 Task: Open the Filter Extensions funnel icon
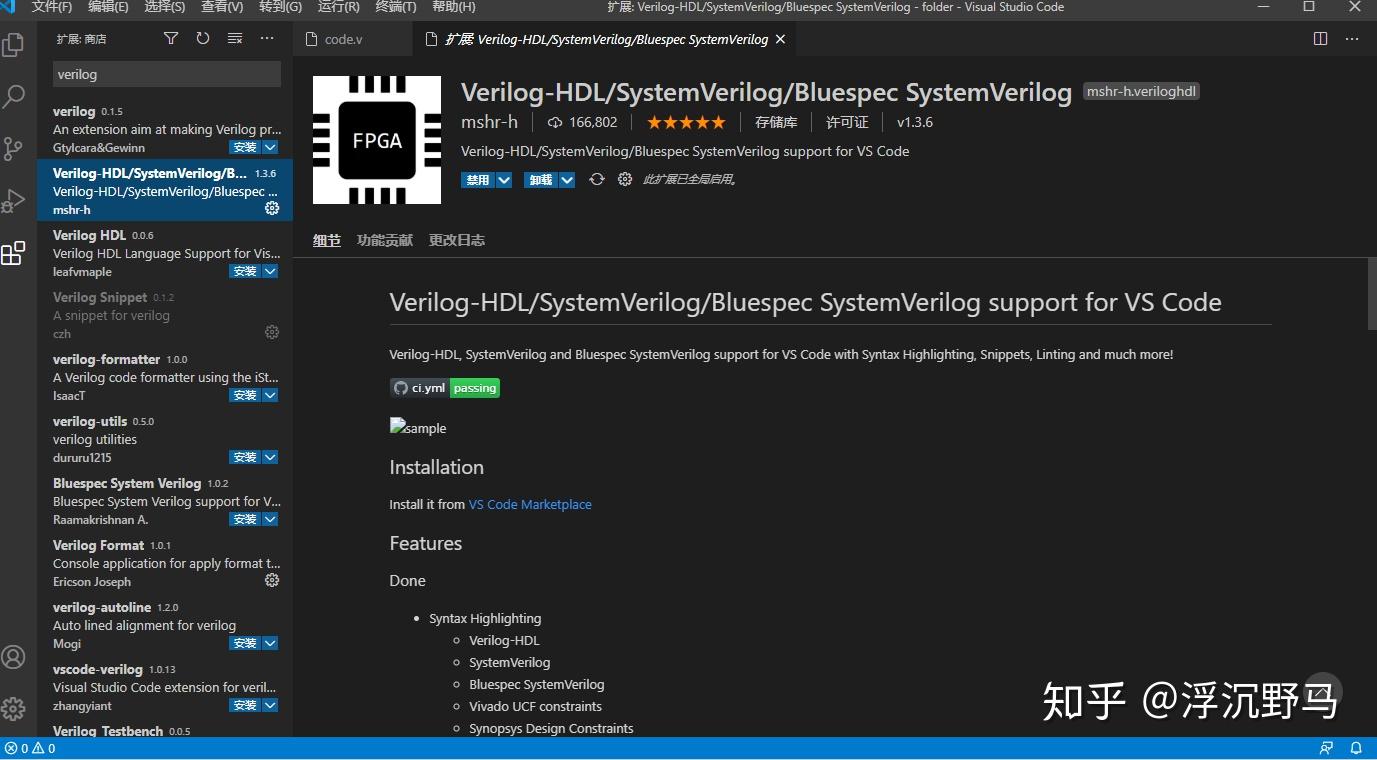coord(170,38)
